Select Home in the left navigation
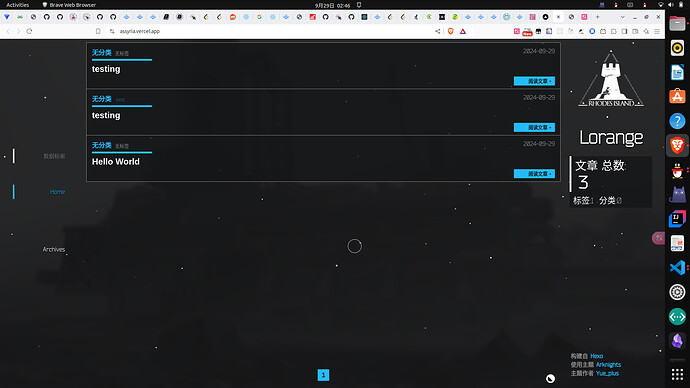The height and width of the screenshot is (388, 690). point(57,192)
